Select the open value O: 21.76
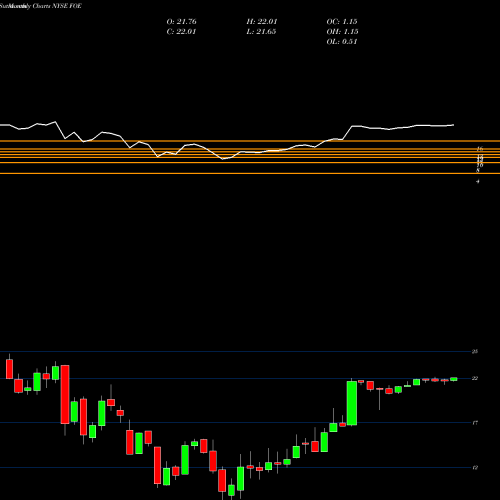Screen dimensions: 500x500 tap(181, 22)
